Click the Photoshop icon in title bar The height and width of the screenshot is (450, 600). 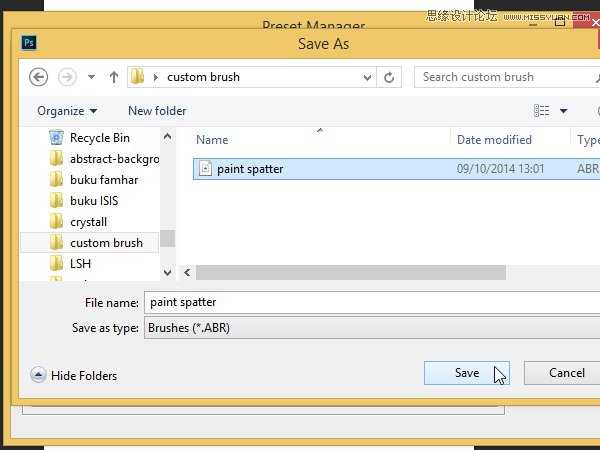click(x=29, y=42)
